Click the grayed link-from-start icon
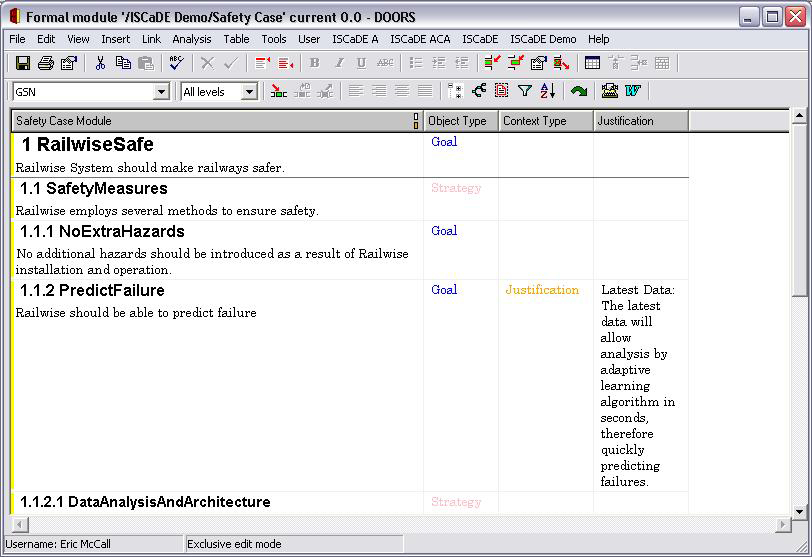This screenshot has height=557, width=812. pos(325,92)
